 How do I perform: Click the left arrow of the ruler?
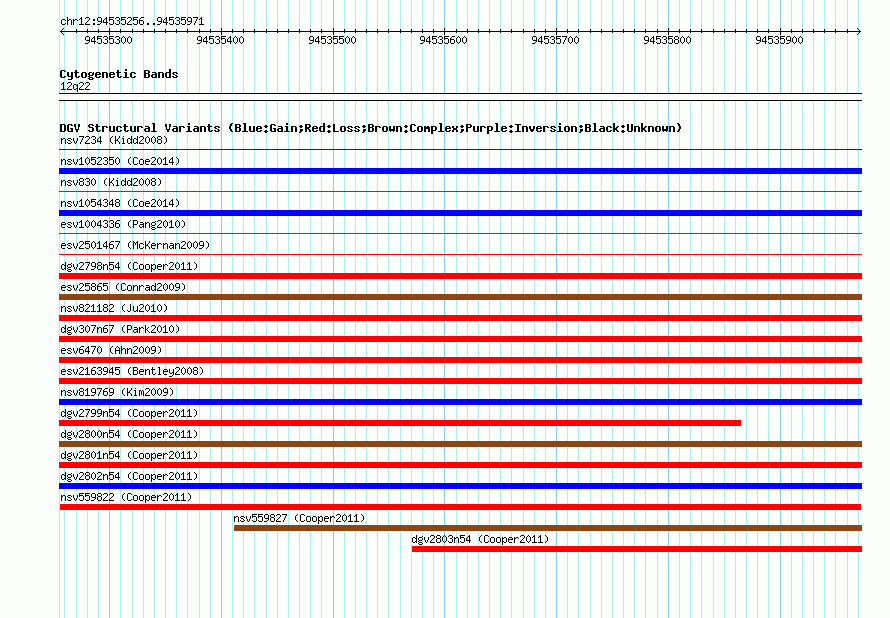click(x=62, y=32)
